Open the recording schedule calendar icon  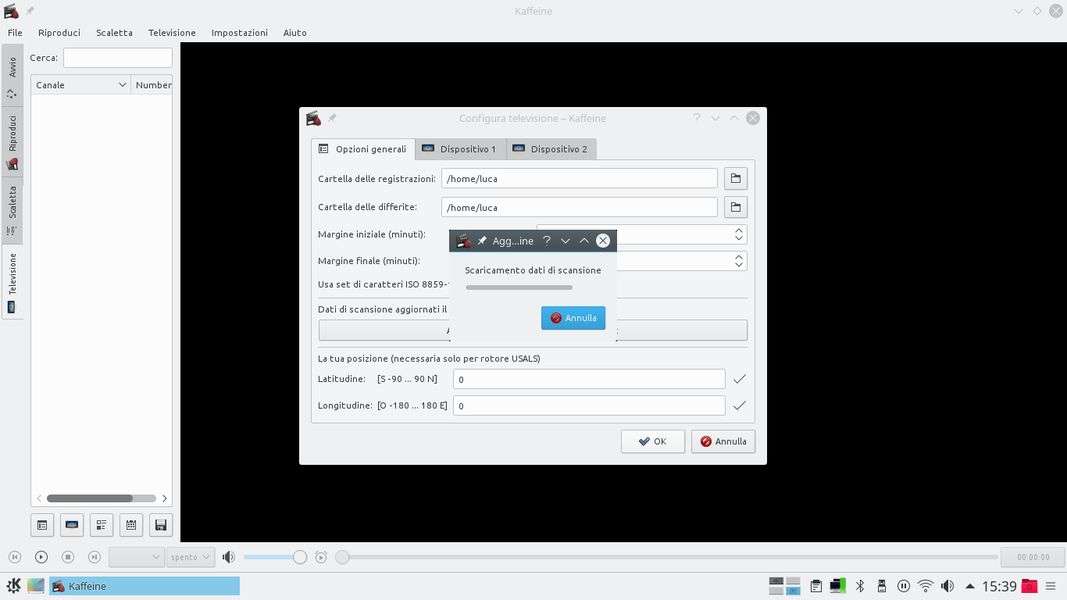coord(131,524)
